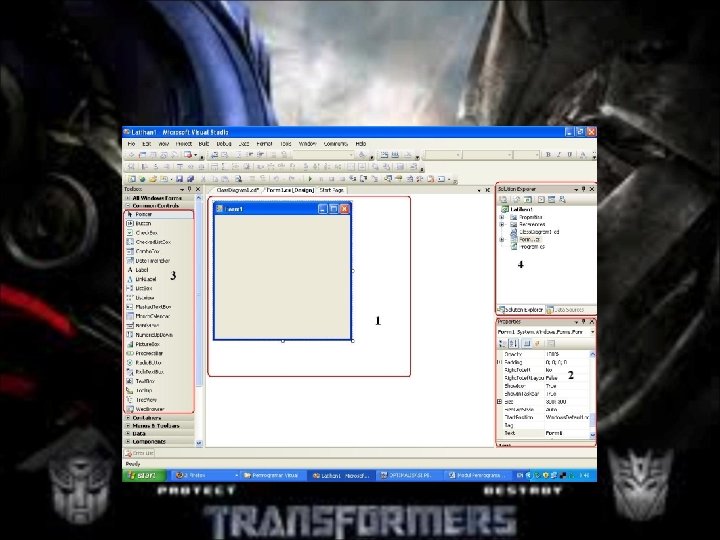Select the LinkLabel control
This screenshot has height=540, width=720.
(159, 279)
